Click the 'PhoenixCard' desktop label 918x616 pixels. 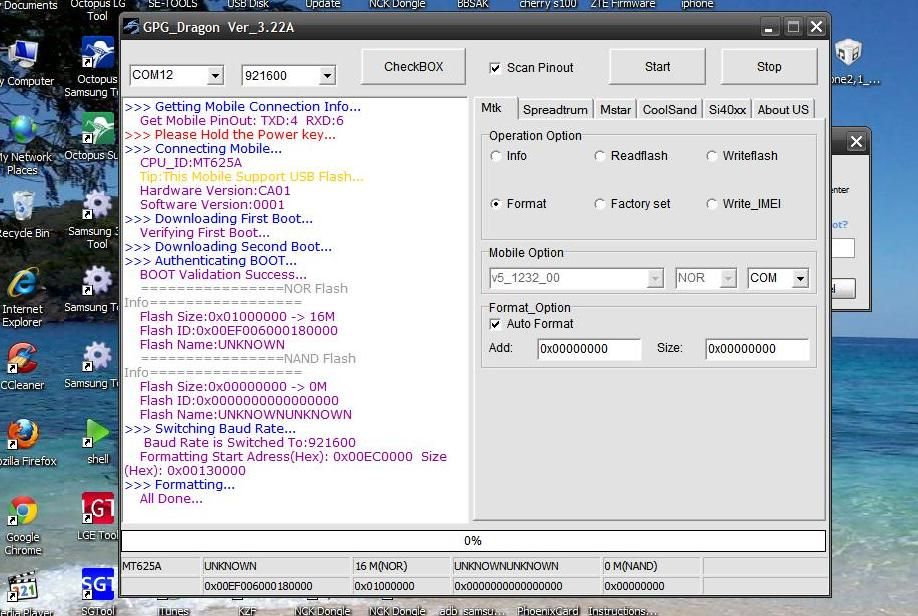547,611
